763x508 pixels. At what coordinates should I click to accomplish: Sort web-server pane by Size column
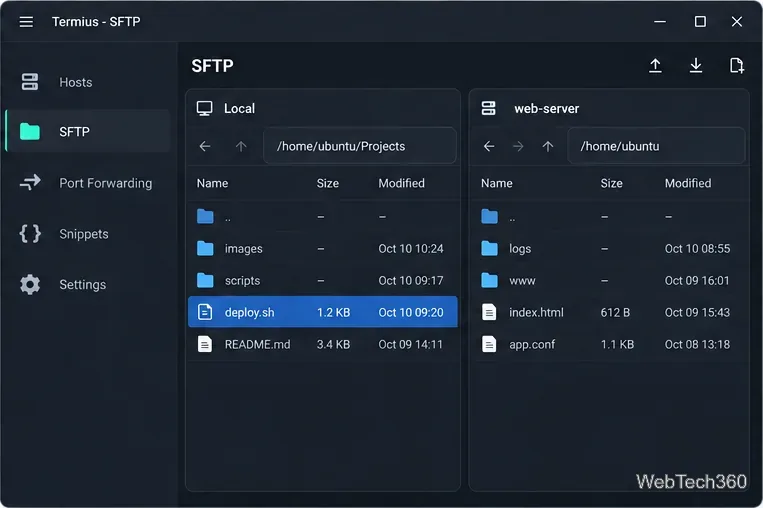tap(611, 183)
